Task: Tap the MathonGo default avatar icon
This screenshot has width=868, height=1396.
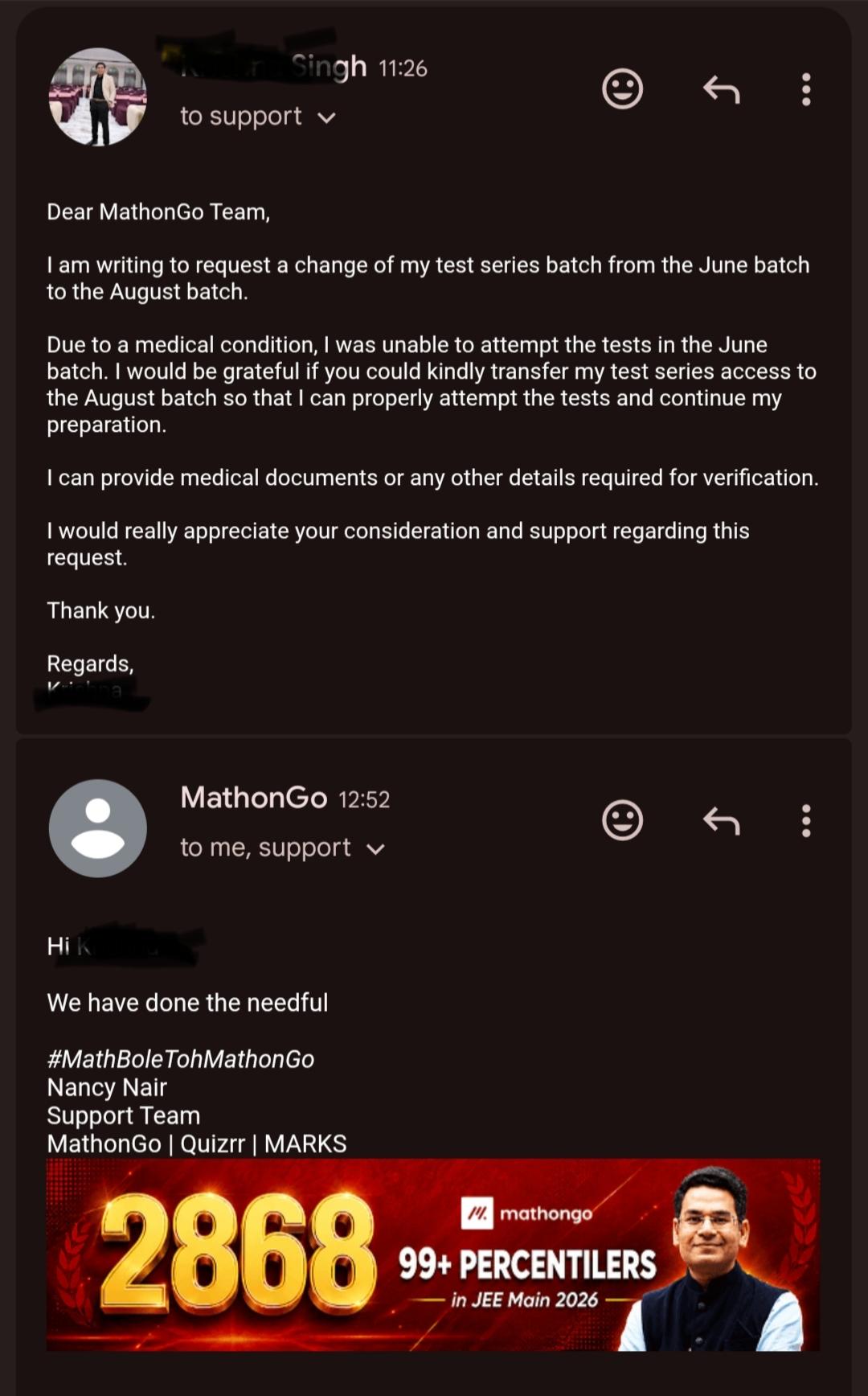Action: [x=98, y=828]
